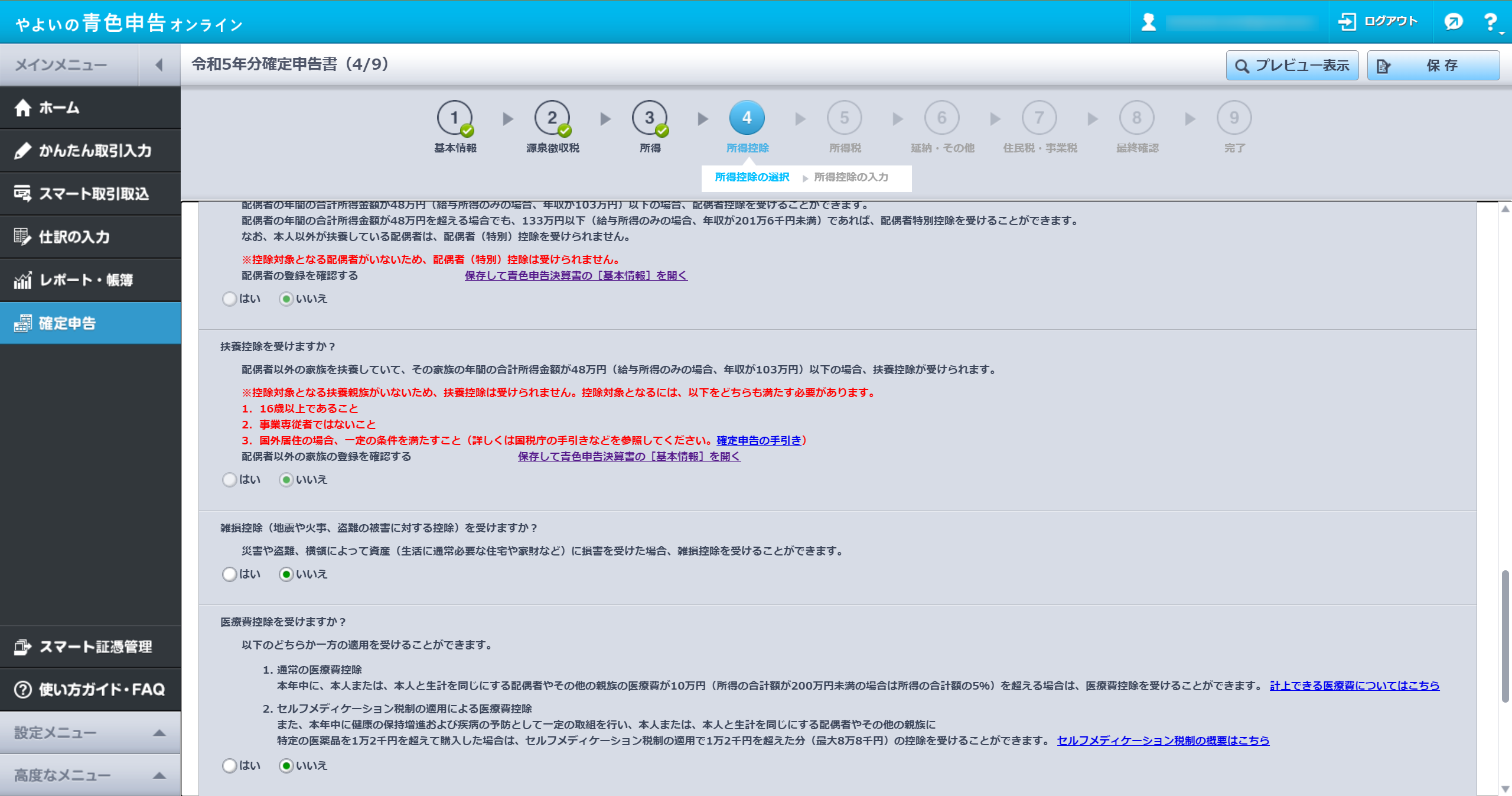This screenshot has width=1512, height=796.
Task: Click the help question mark icon
Action: click(1490, 22)
